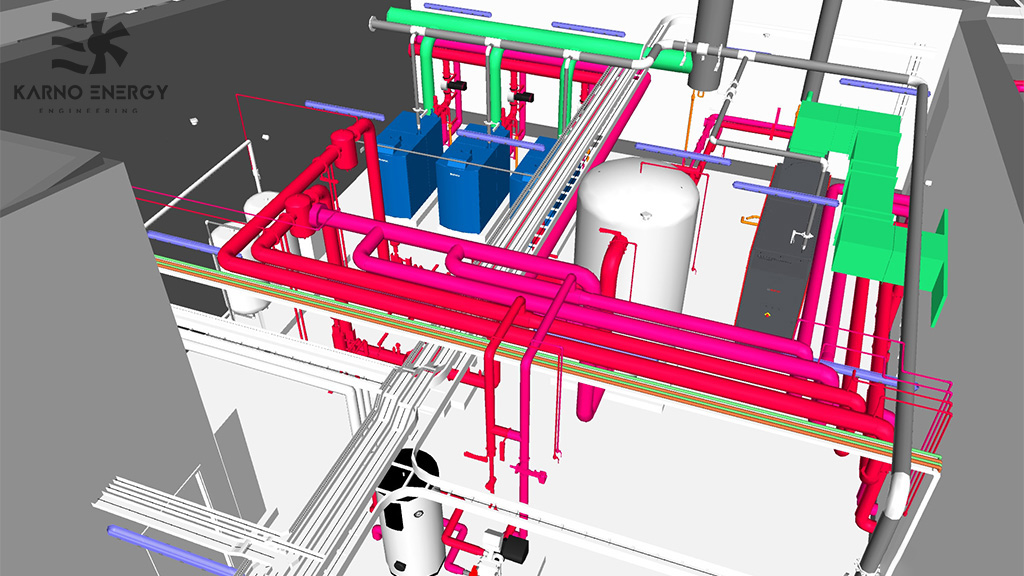Click the purple light fixture above the boilers

(344, 110)
